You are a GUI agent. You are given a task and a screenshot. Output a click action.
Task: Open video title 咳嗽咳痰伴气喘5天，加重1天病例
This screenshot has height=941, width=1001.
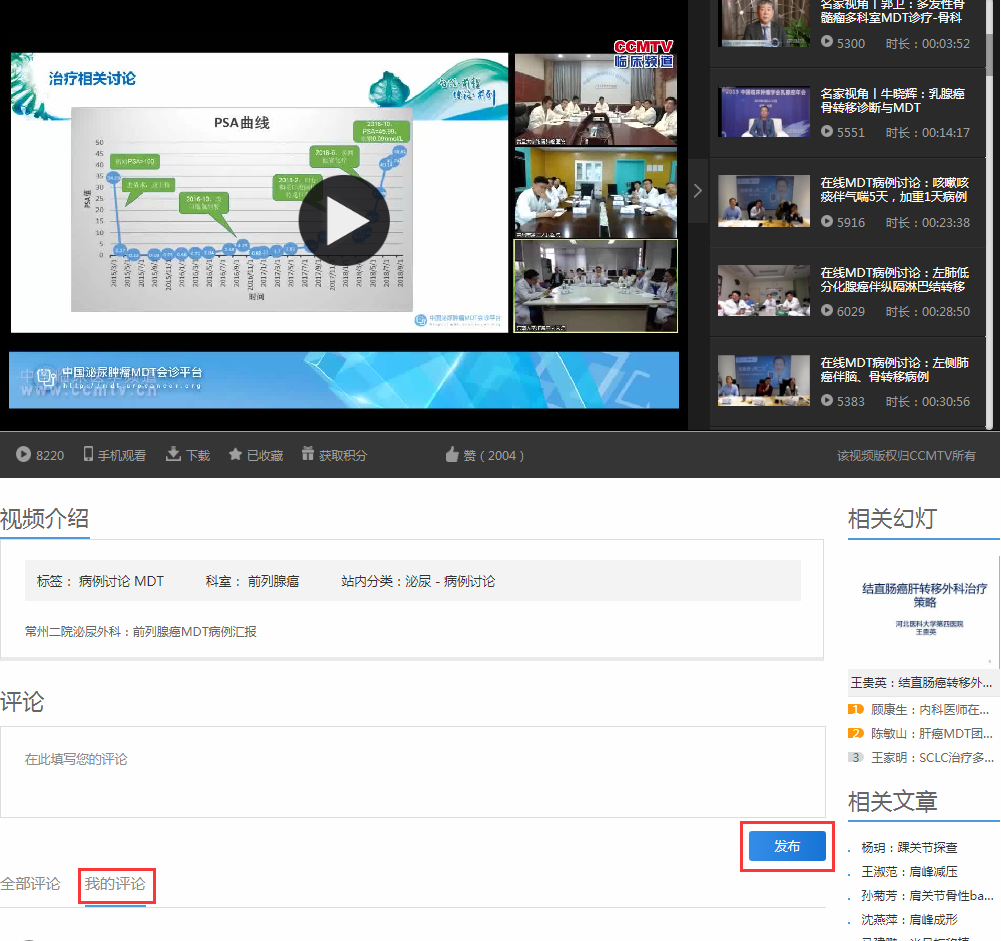[894, 190]
